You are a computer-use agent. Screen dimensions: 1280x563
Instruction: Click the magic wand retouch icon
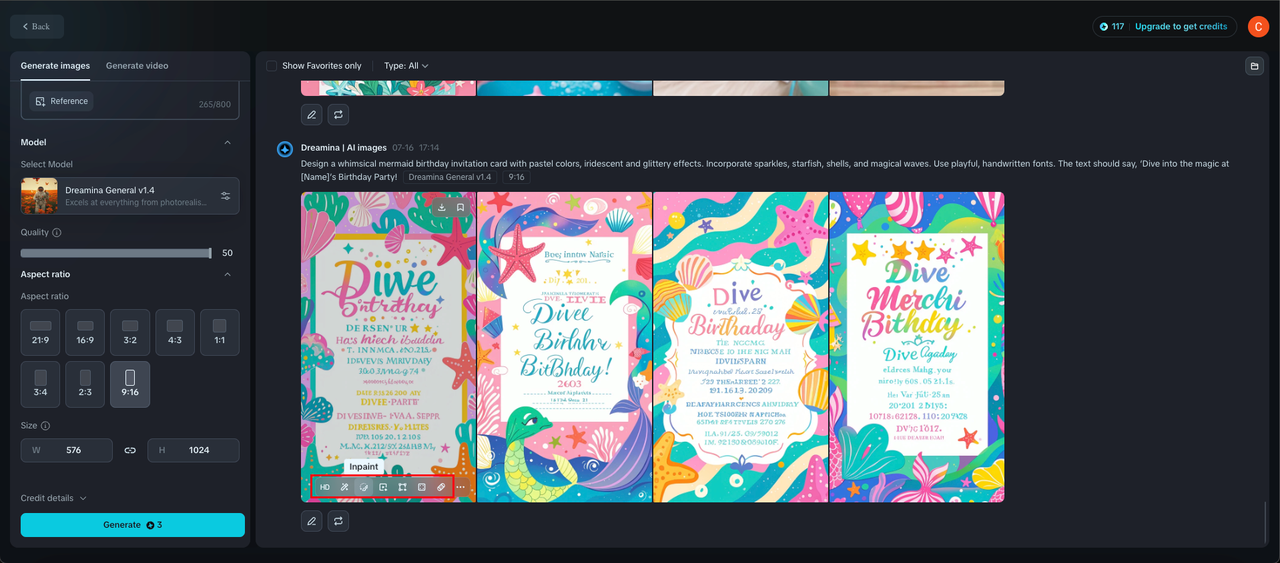click(x=344, y=487)
